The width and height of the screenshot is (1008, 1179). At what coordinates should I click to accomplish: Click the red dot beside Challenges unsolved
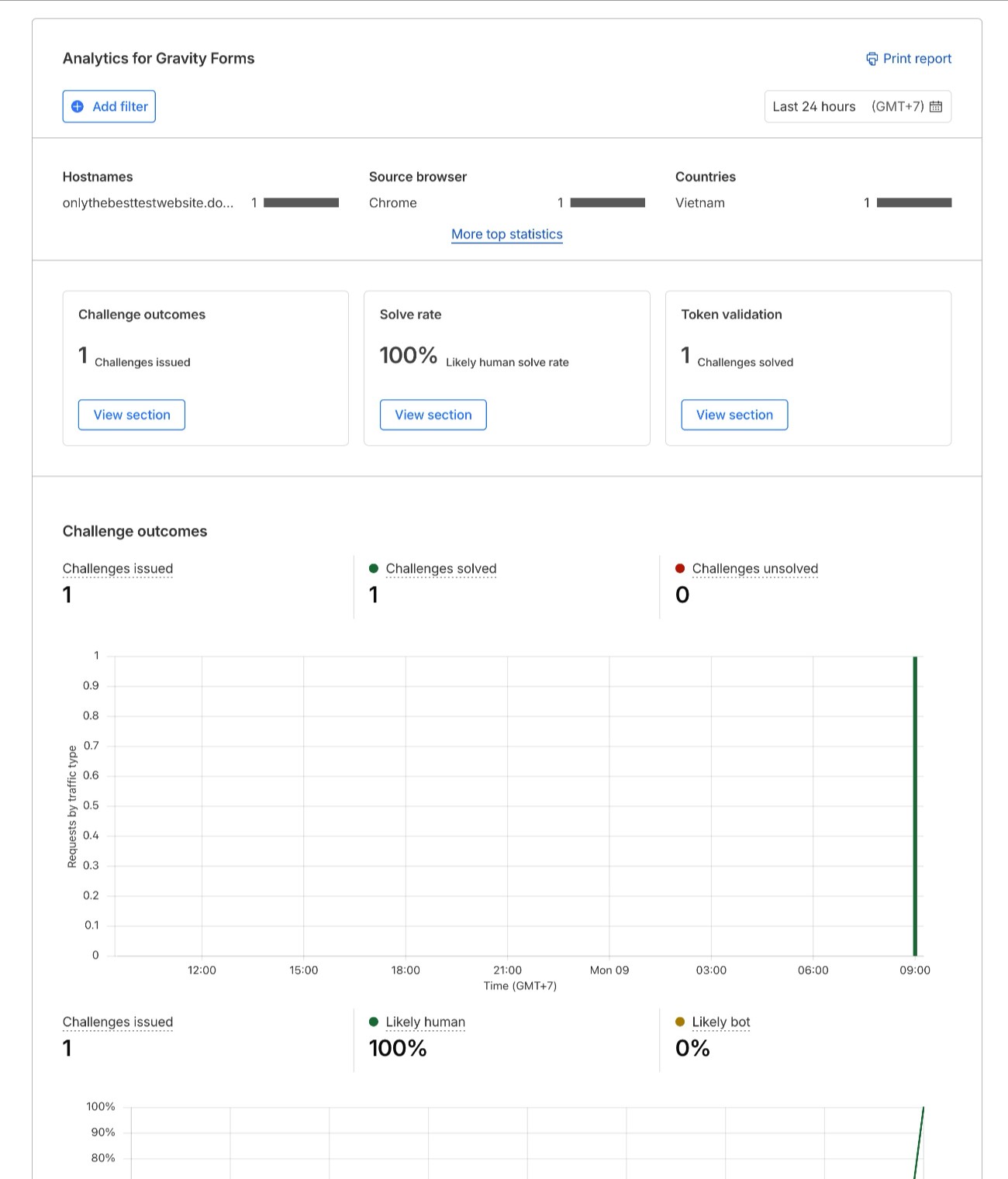681,568
